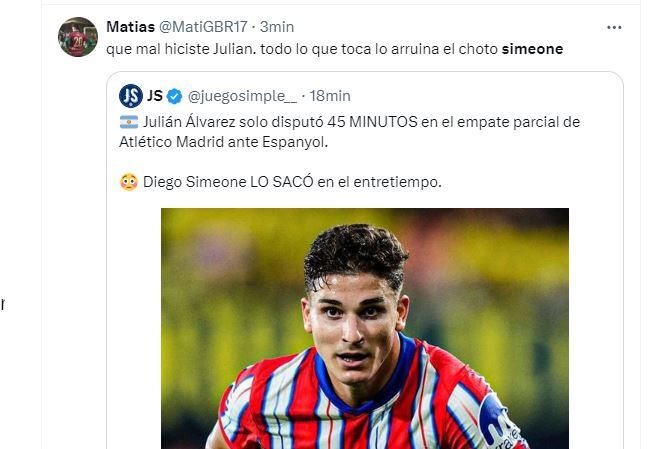Click the 'Atlético Madrid ante Espanyol' line
Viewport: 666px width, 449px height.
point(223,142)
